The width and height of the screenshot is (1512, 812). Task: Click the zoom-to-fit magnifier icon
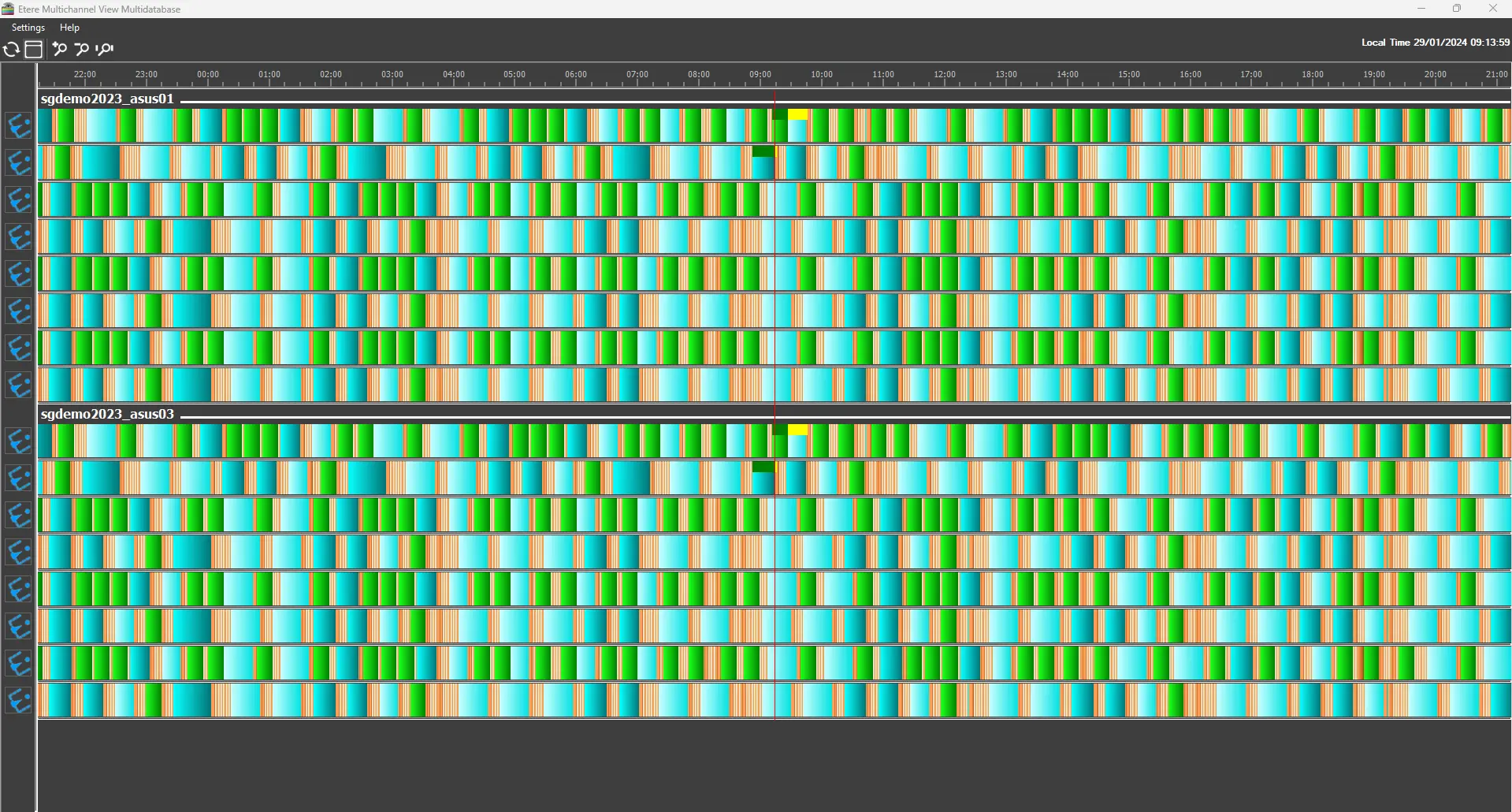(x=105, y=50)
